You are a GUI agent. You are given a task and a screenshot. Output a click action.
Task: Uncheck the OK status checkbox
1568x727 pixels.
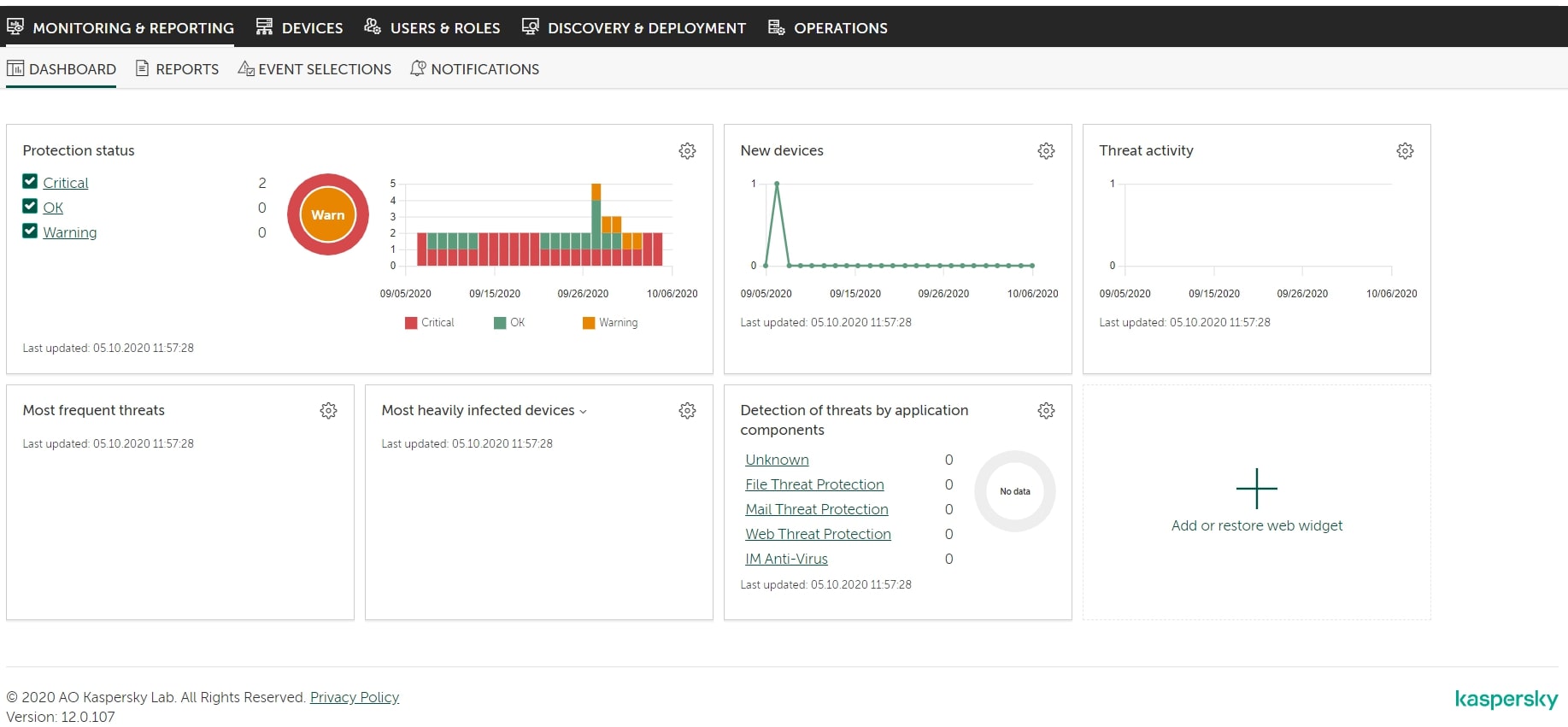coord(30,206)
